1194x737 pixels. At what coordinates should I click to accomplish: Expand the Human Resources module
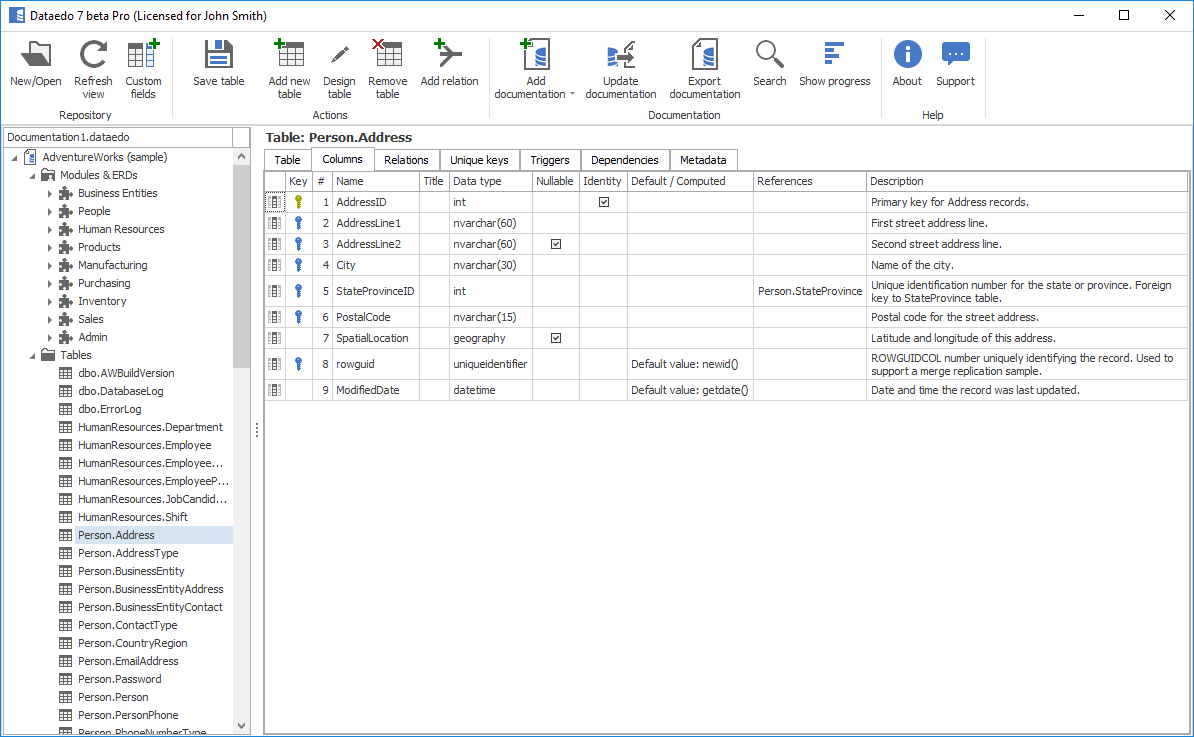click(x=50, y=229)
